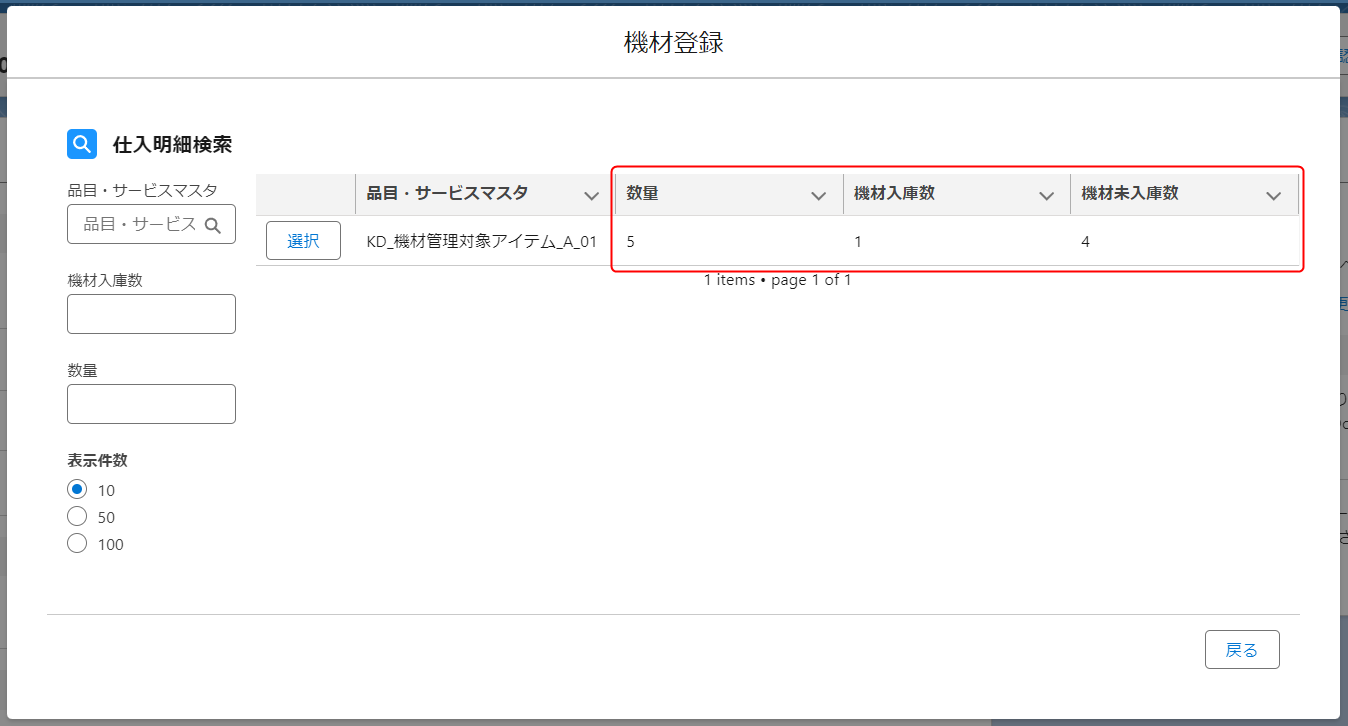Click the KD_機材管理対象アイテム_A_01 cell

coord(481,242)
